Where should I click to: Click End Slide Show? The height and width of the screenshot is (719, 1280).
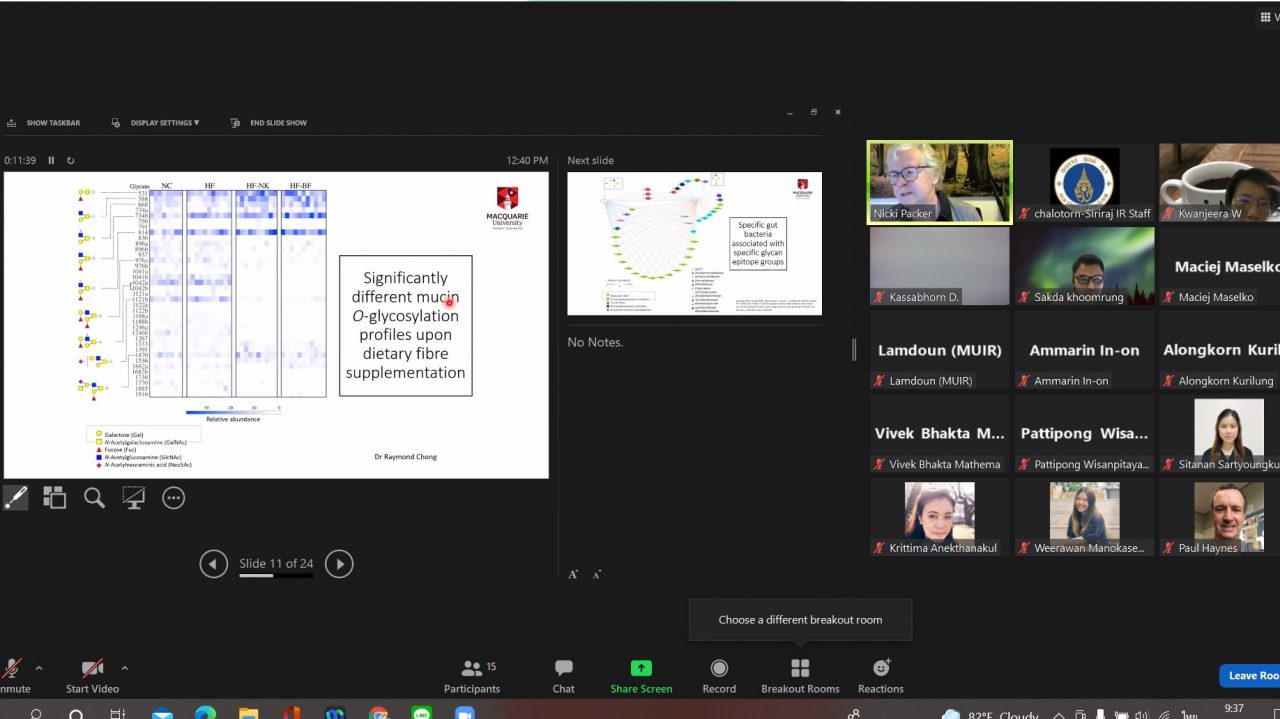(x=269, y=123)
